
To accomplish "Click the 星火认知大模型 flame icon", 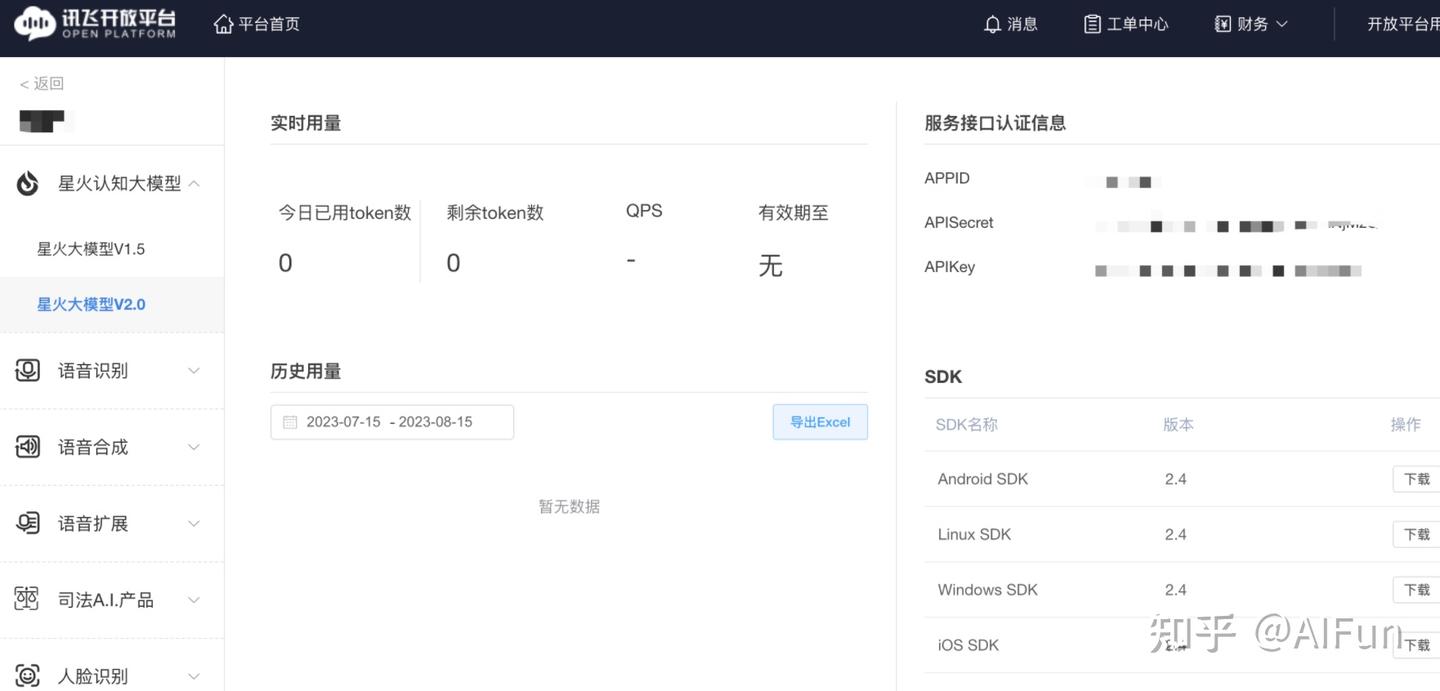I will pos(27,183).
